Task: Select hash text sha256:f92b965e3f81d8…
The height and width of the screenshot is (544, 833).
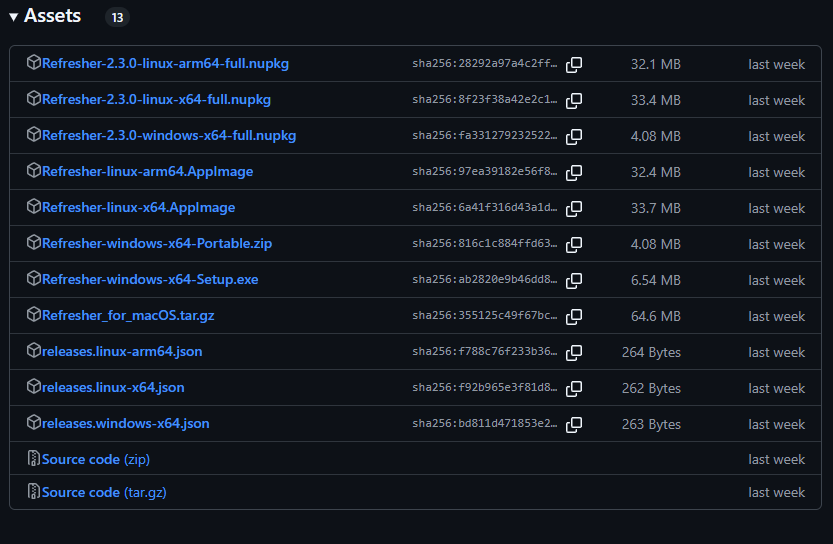Action: tap(484, 387)
